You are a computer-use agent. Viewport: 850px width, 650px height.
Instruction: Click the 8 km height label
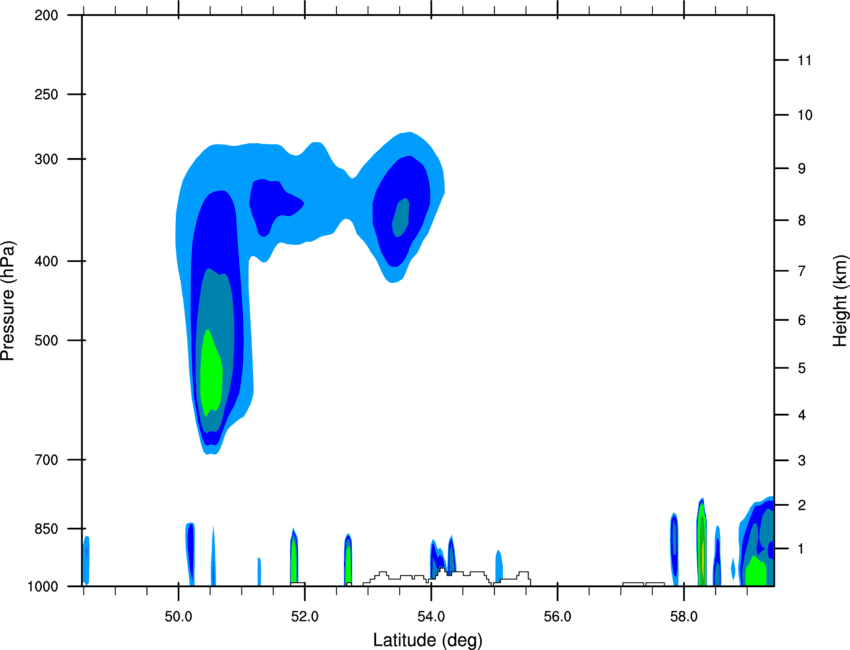802,221
